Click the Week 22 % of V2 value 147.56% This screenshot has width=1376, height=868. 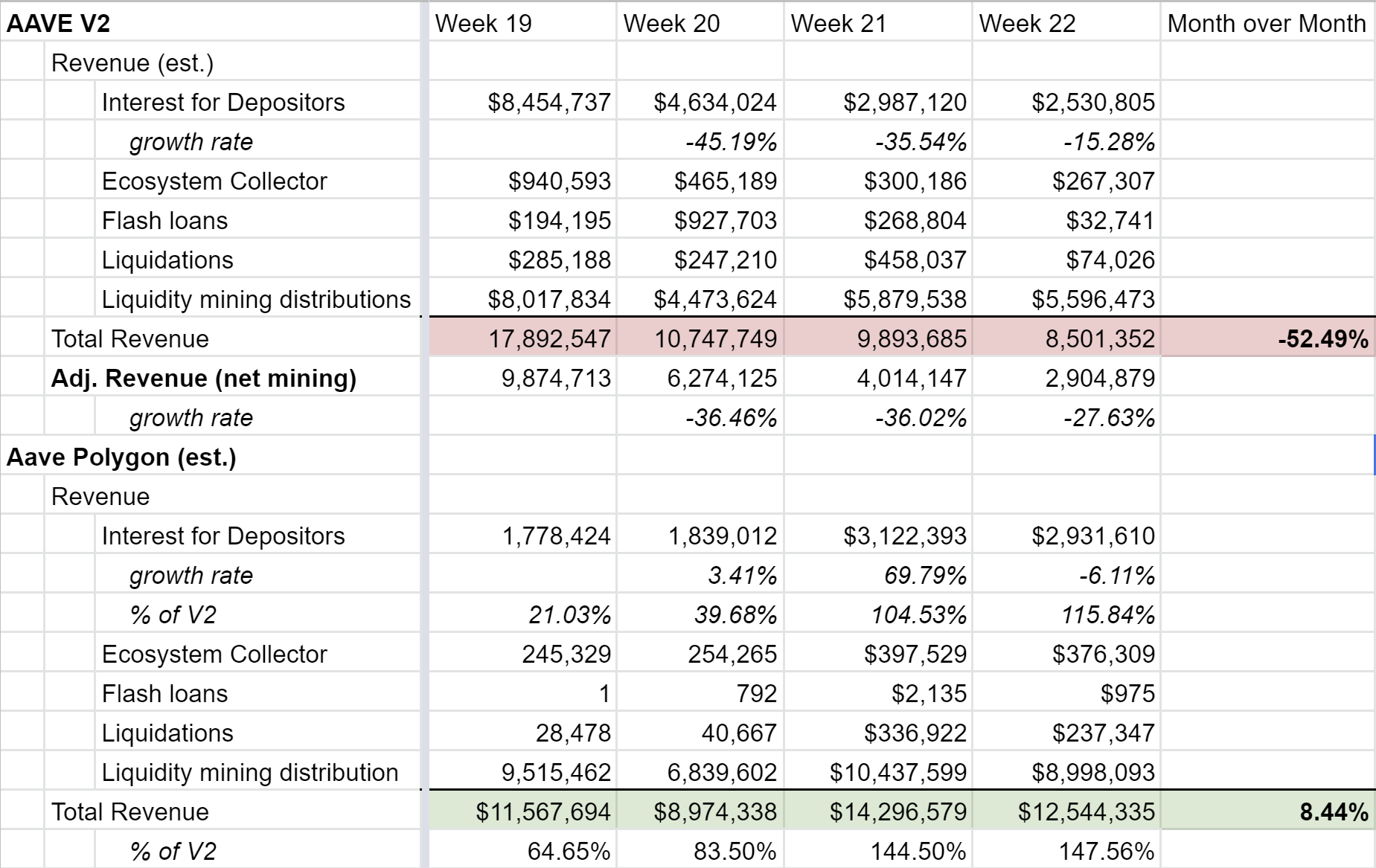[1066, 851]
